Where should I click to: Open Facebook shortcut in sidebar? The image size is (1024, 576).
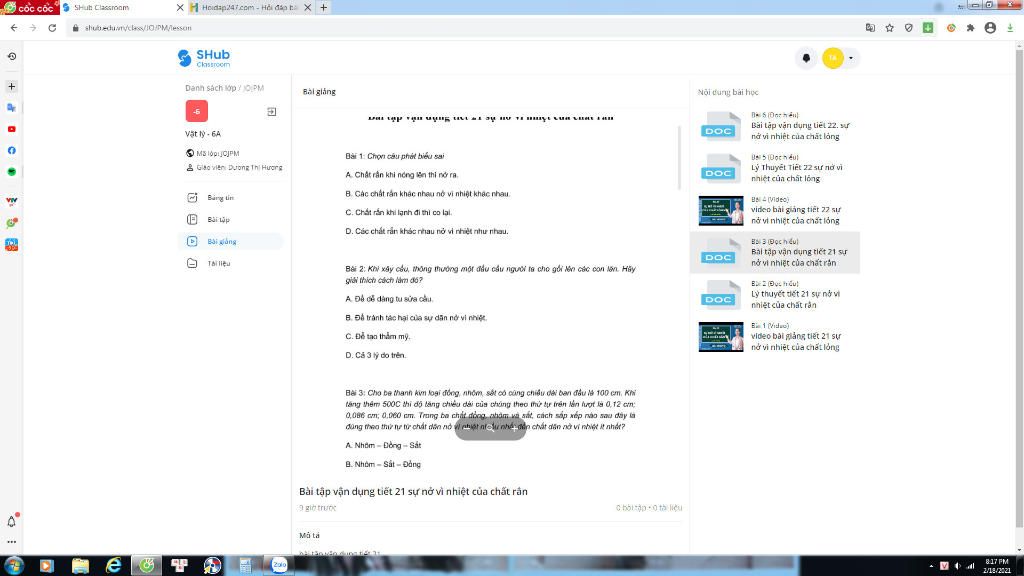point(12,151)
